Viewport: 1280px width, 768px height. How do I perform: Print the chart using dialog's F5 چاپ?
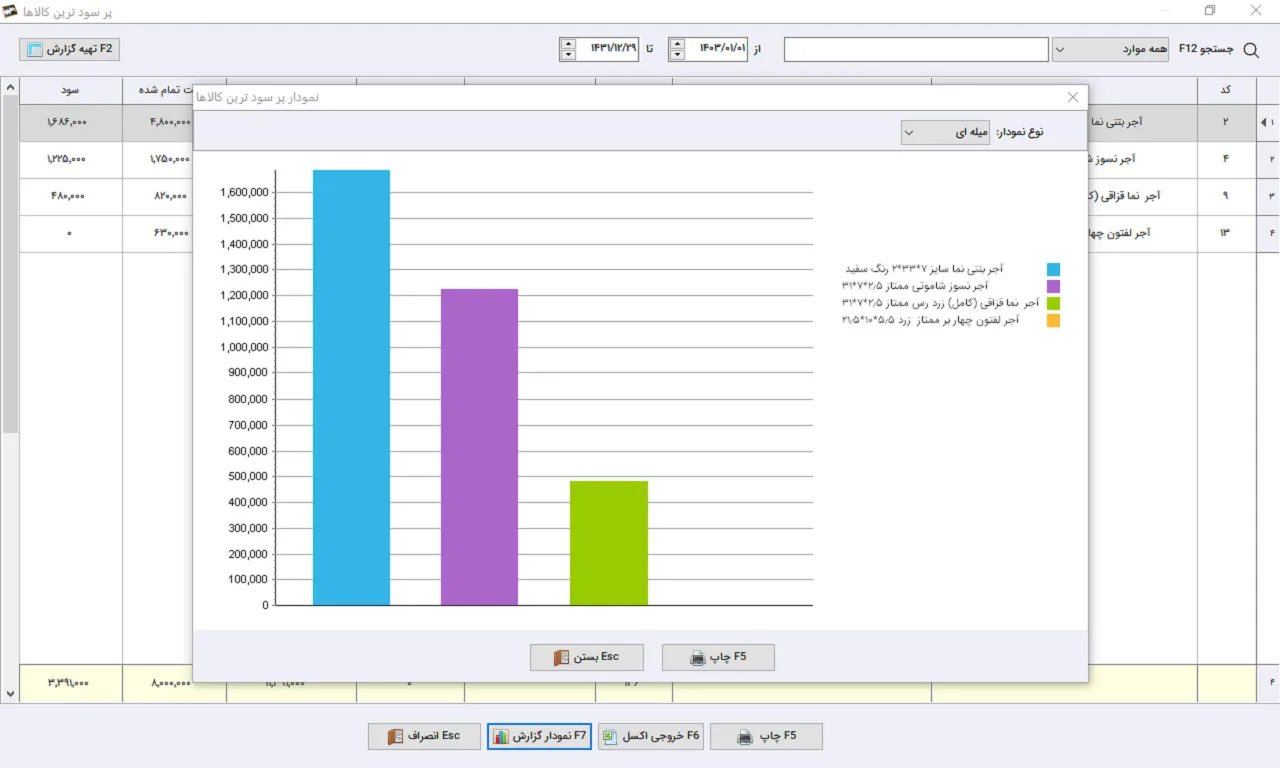click(718, 658)
